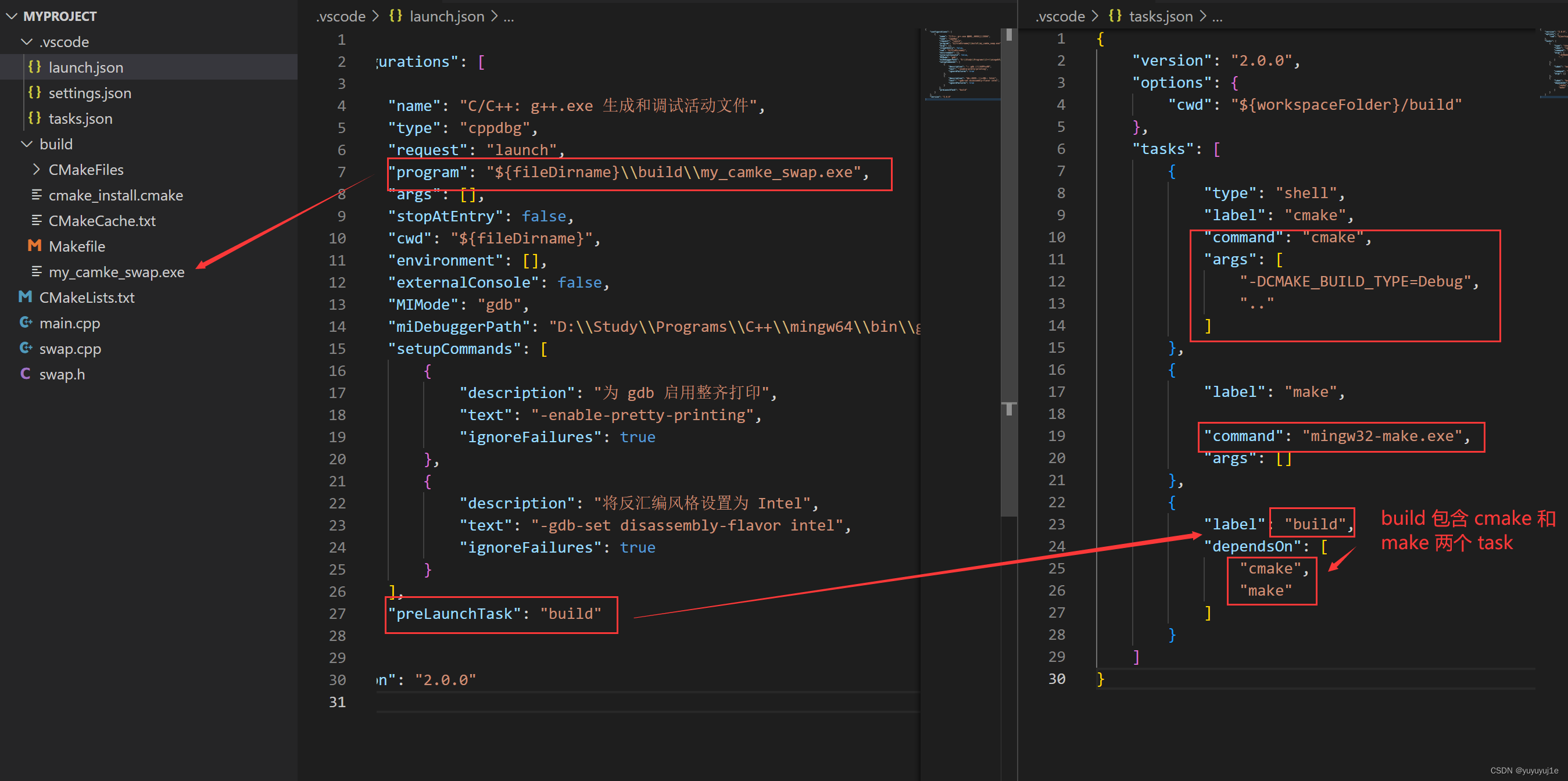Image resolution: width=1568 pixels, height=781 pixels.
Task: Collapse the .vscode folder chevron
Action: (27, 42)
